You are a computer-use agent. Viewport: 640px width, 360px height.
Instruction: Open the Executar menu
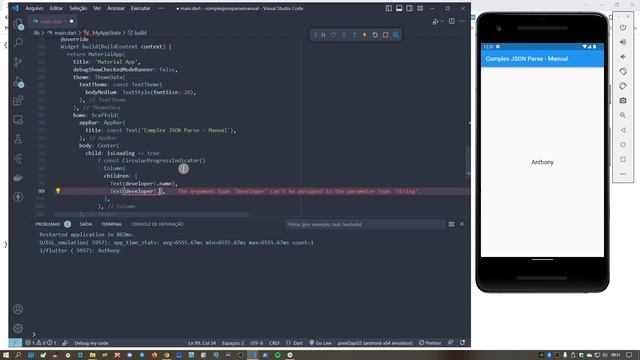pyautogui.click(x=140, y=8)
